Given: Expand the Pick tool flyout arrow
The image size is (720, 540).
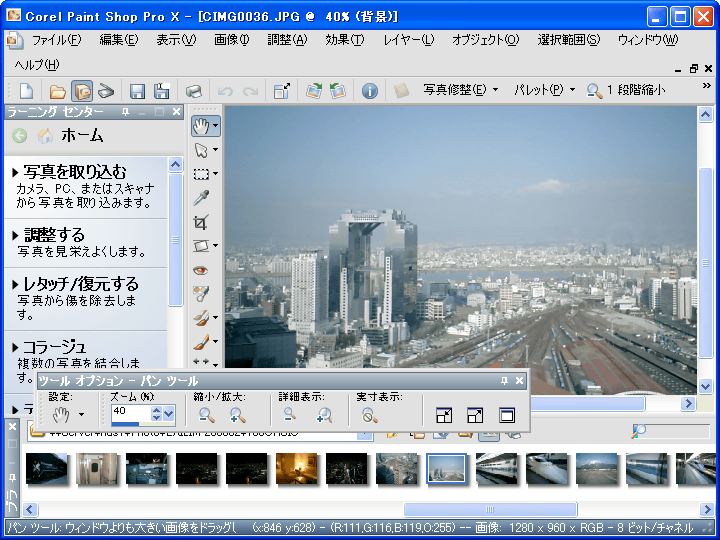Looking at the screenshot, I should (x=215, y=150).
